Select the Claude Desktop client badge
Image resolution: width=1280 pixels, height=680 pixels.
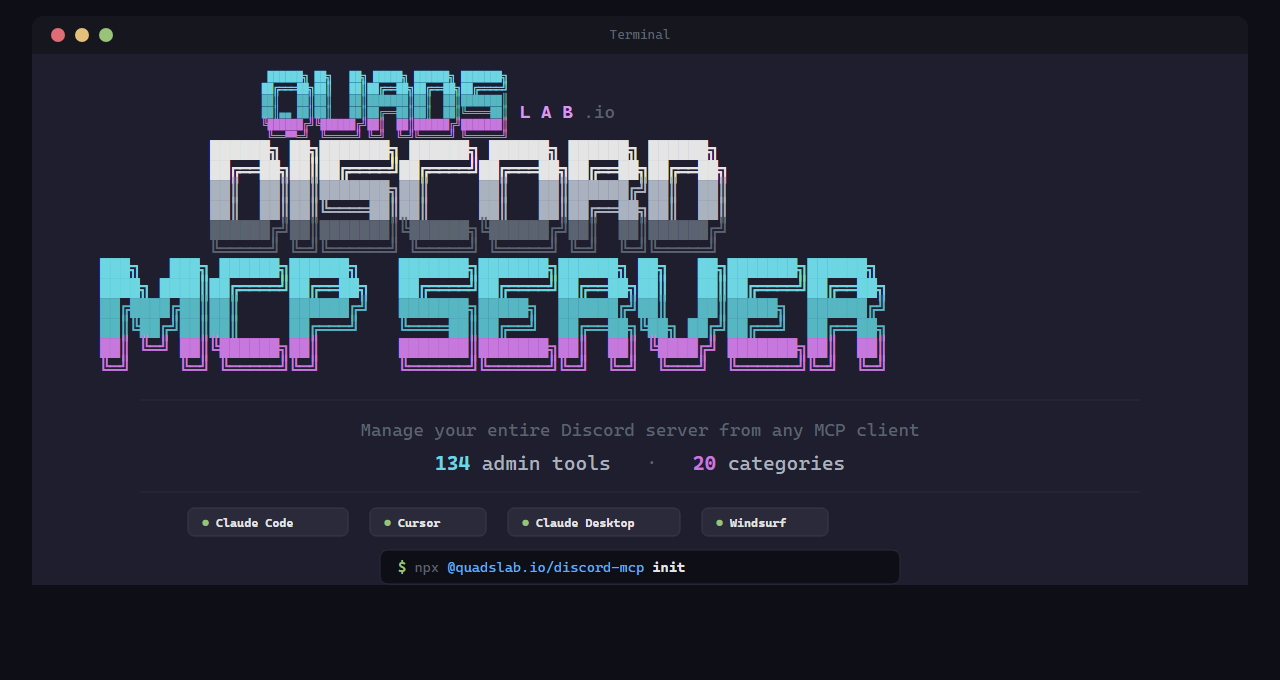click(x=593, y=521)
